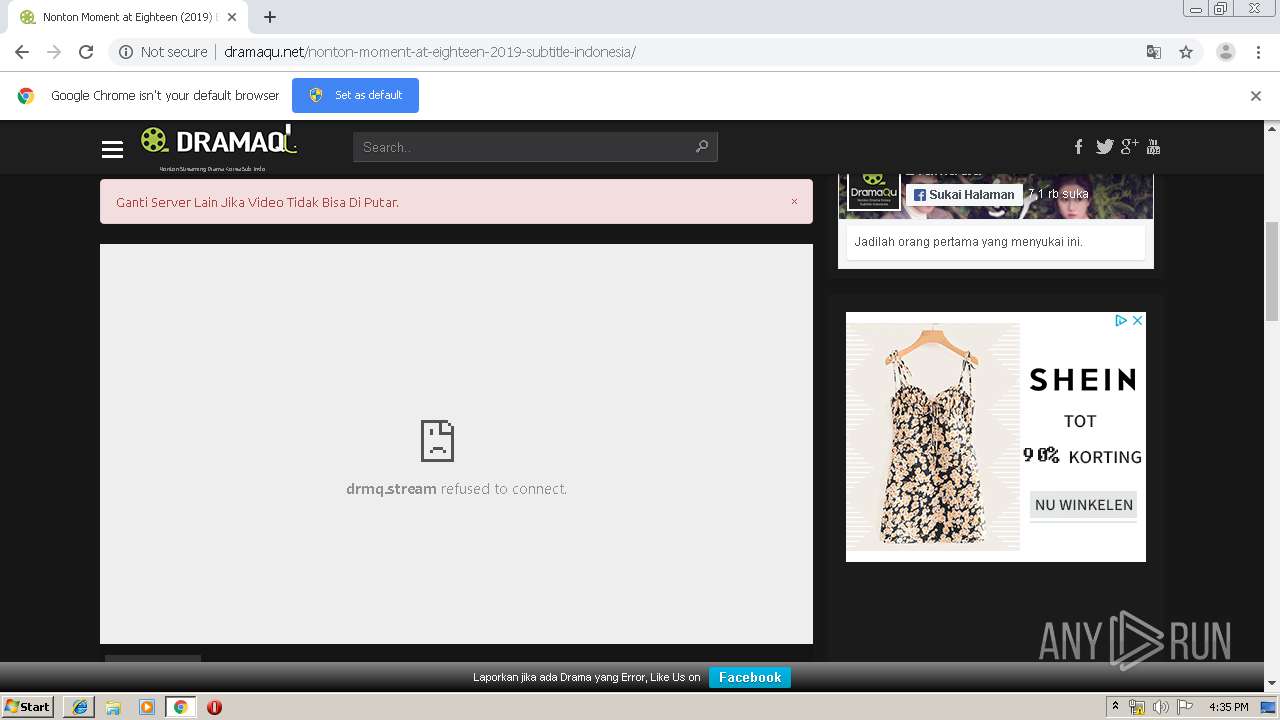The image size is (1280, 720).
Task: Close the Ganti Server Lain alert
Action: (794, 201)
